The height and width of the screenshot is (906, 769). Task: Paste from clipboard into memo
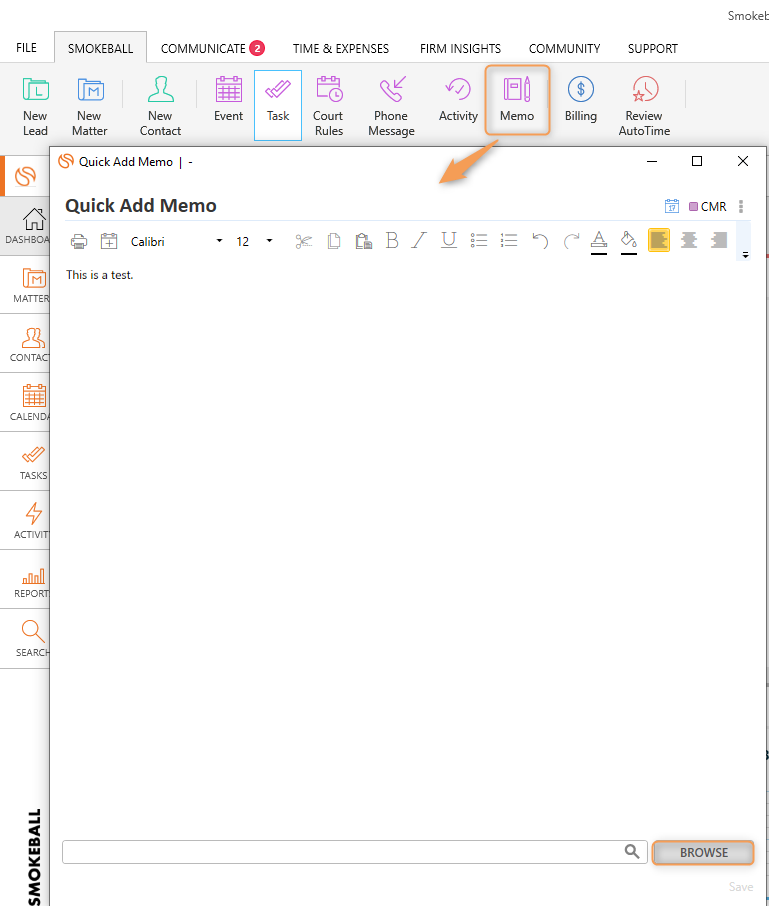[x=363, y=241]
